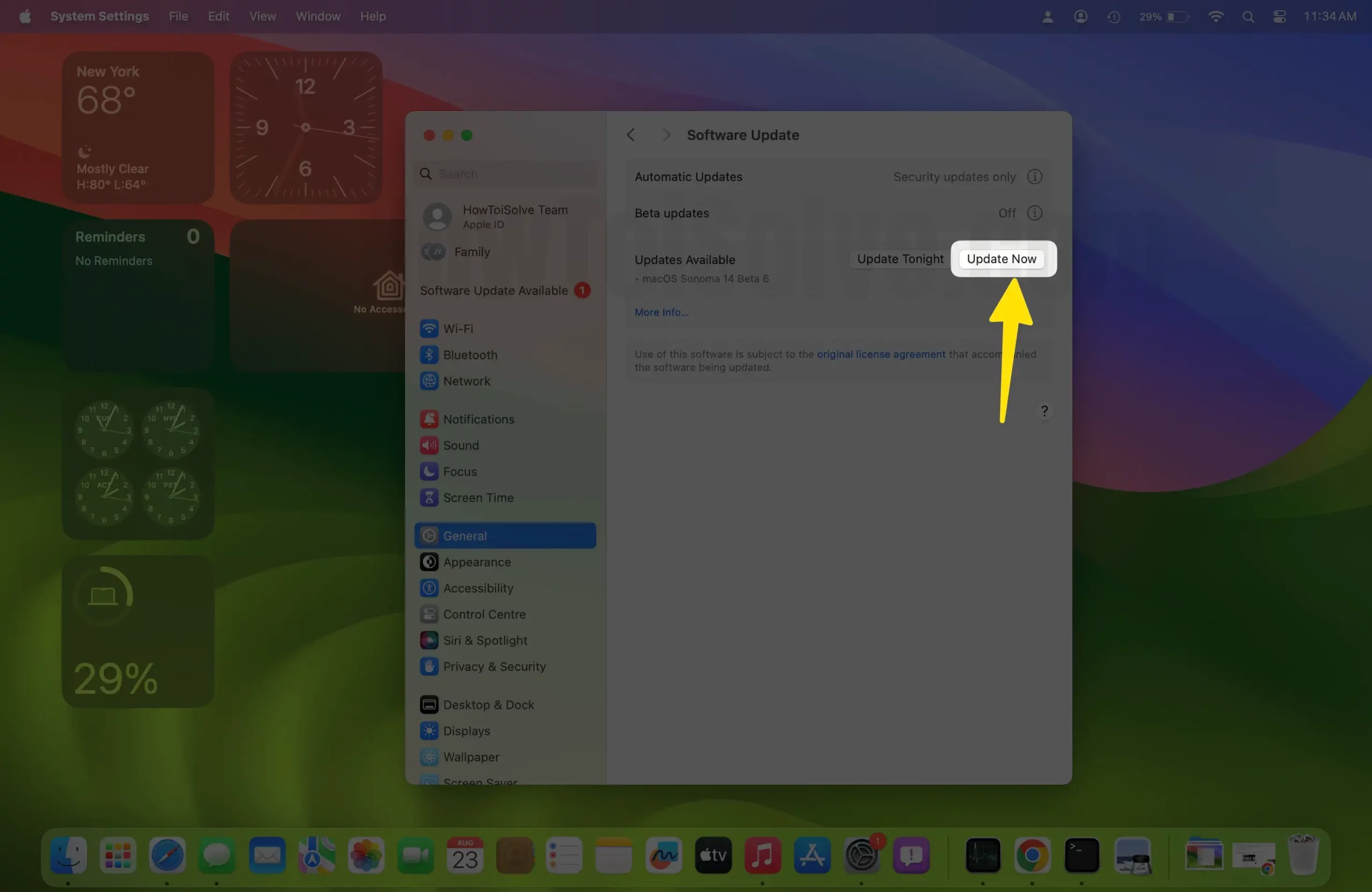
Task: Open Sound settings
Action: [505, 445]
